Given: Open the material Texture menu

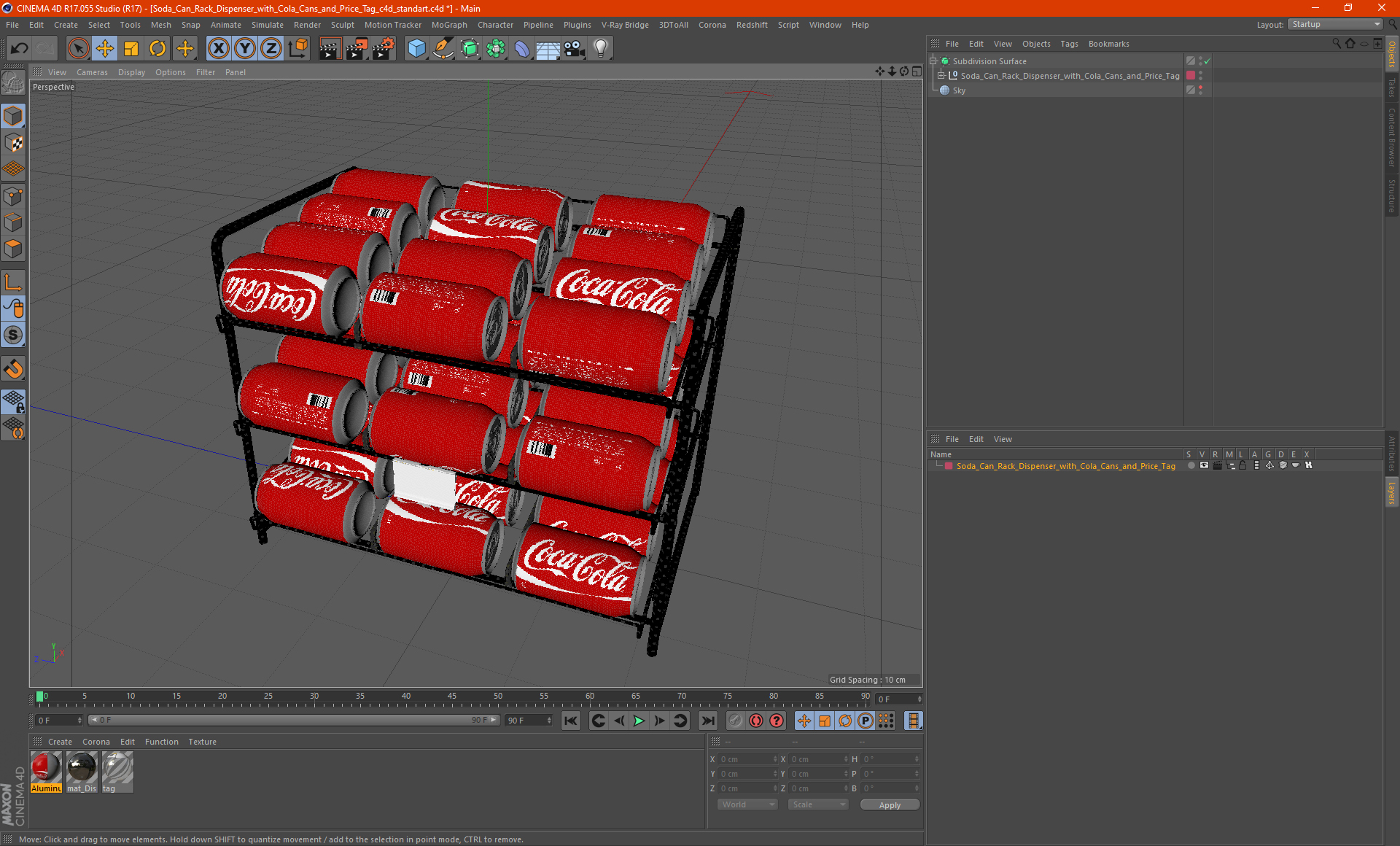Looking at the screenshot, I should [202, 742].
